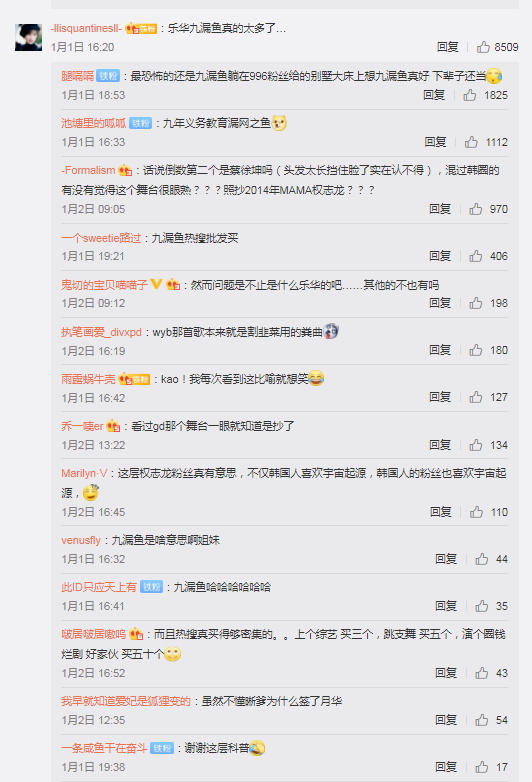Click 回复 on 一条咸鱼干在奋斗 reply
Screen dimensions: 532x782
tap(446, 767)
